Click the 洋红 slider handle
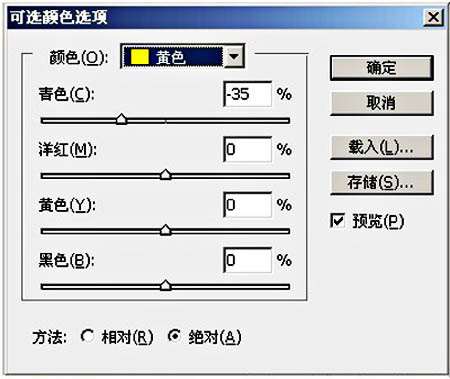The width and height of the screenshot is (450, 379). coord(165,174)
